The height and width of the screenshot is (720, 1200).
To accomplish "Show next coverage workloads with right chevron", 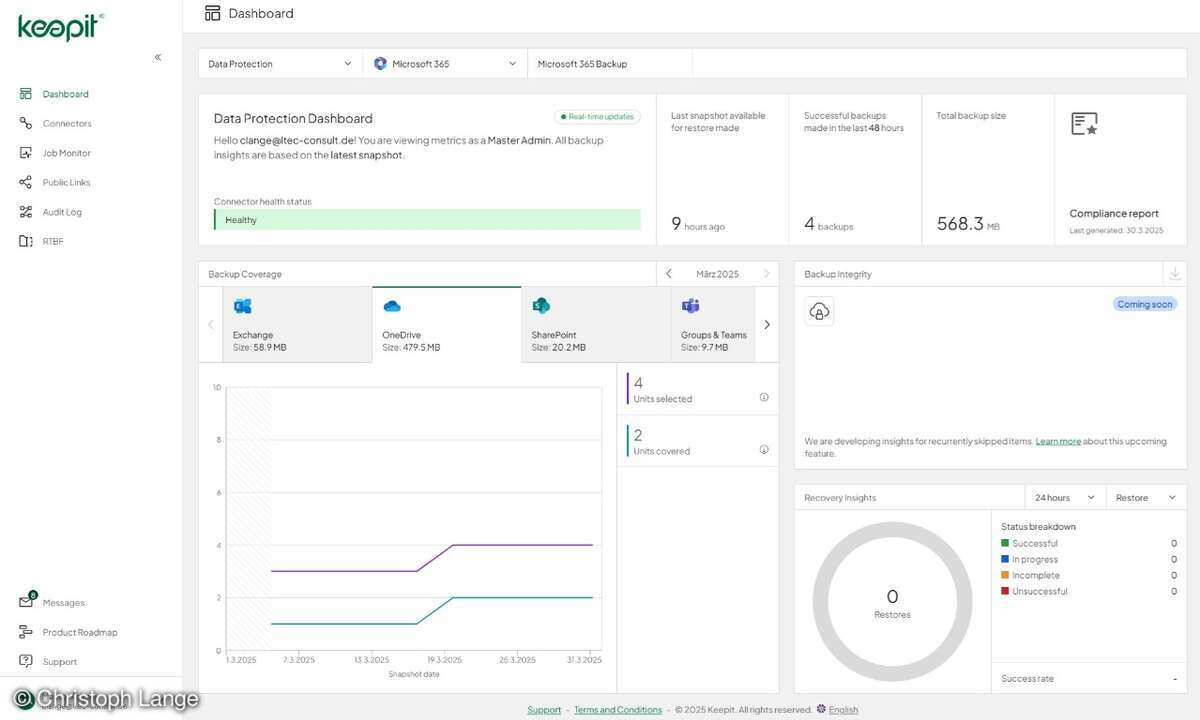I will click(x=767, y=325).
